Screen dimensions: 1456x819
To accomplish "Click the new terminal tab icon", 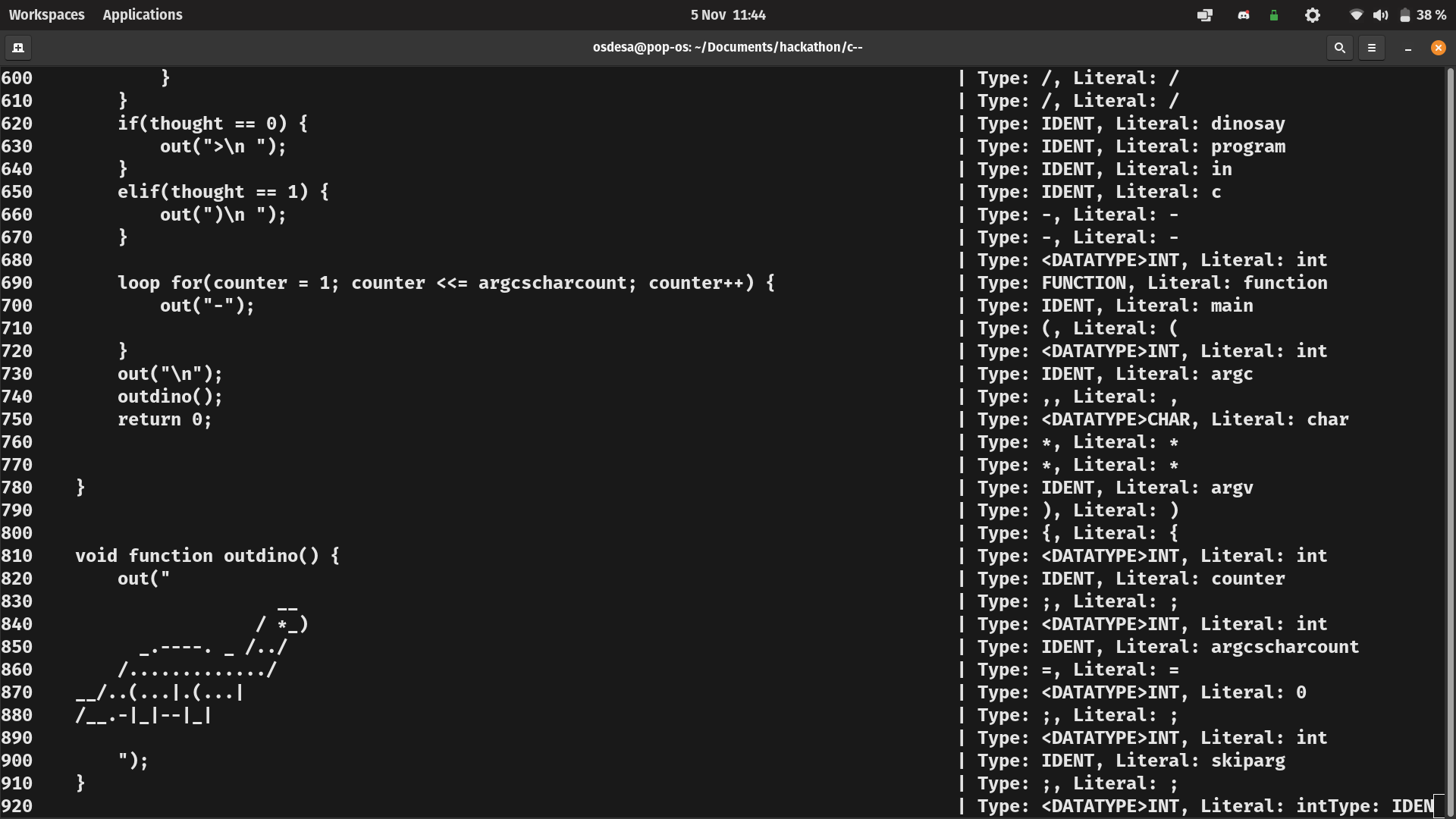I will point(18,48).
